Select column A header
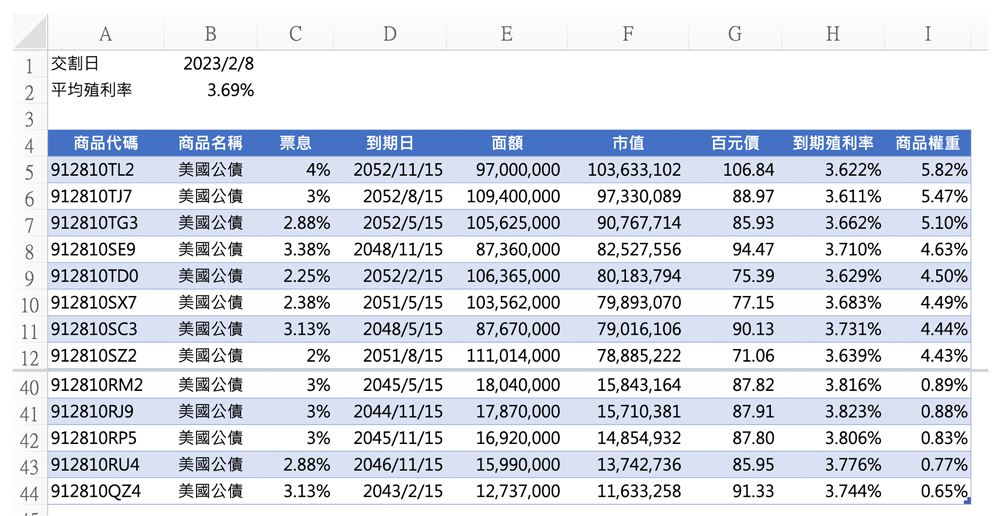 pyautogui.click(x=106, y=34)
